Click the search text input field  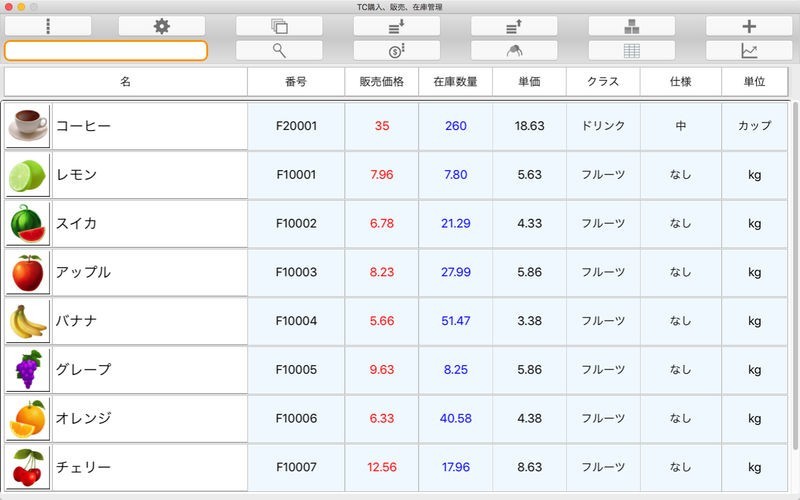click(x=106, y=50)
